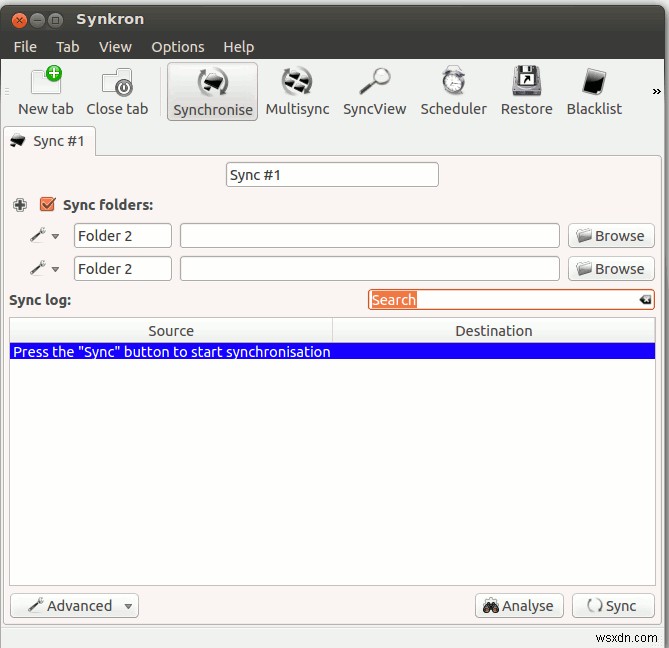Image resolution: width=669 pixels, height=648 pixels.
Task: Toggle the Sync folders checkbox
Action: [47, 204]
